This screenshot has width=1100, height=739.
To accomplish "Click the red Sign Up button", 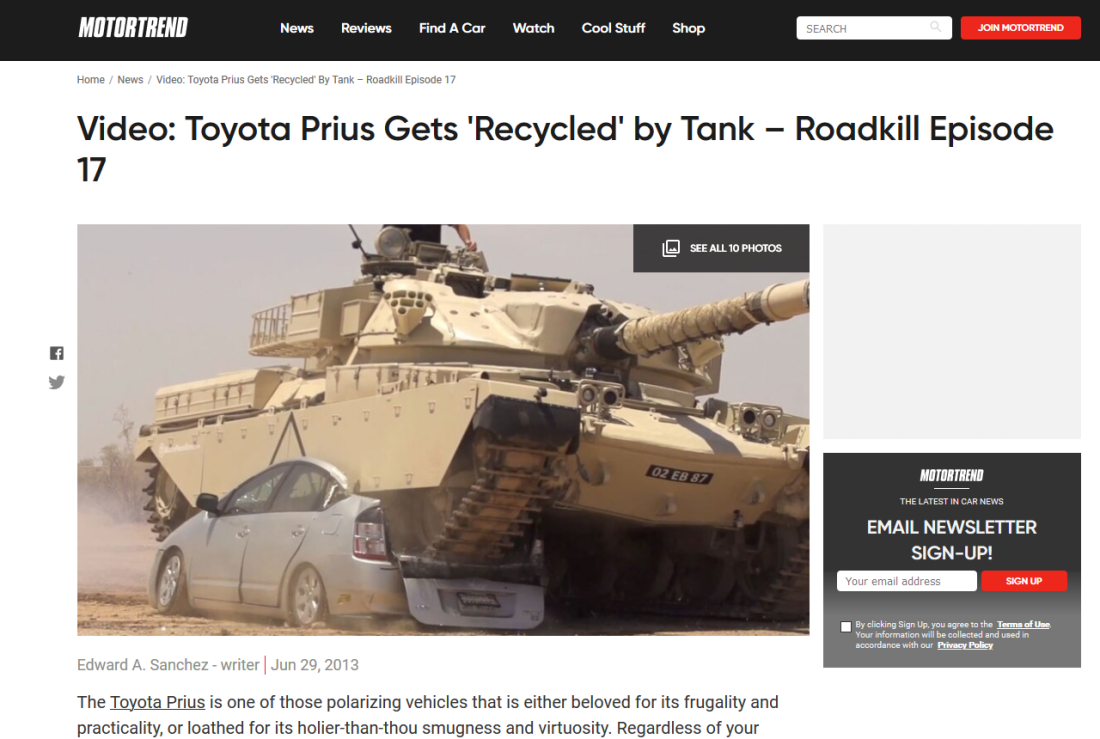I will (x=1024, y=580).
